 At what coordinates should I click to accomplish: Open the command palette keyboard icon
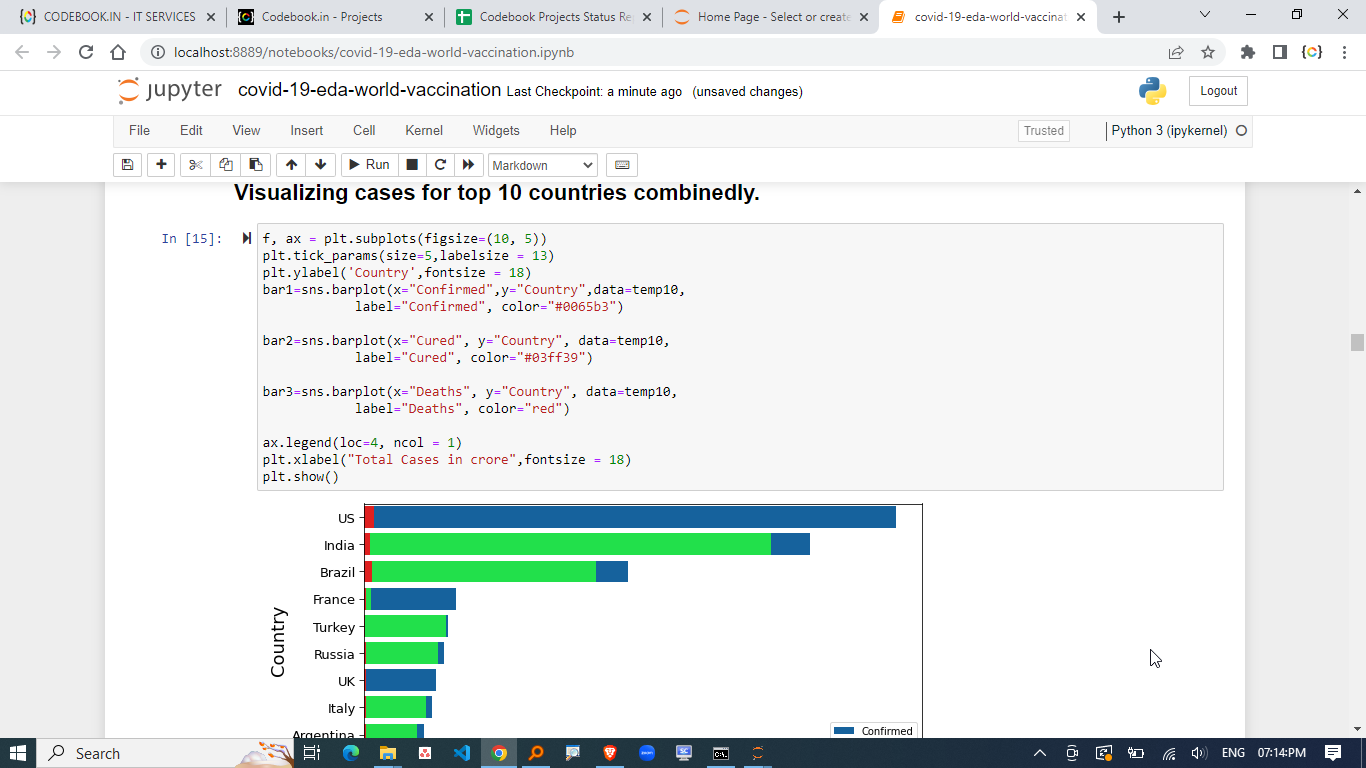click(x=621, y=165)
